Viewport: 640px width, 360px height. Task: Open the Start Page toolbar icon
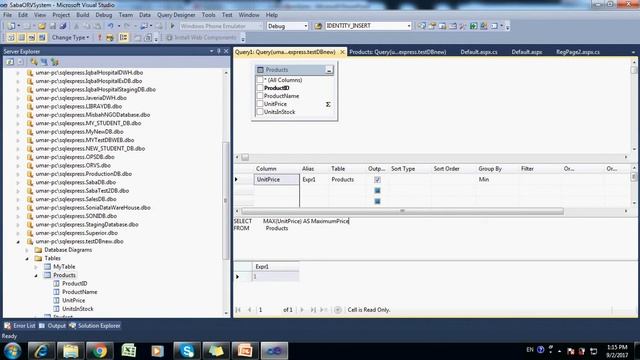(x=473, y=26)
